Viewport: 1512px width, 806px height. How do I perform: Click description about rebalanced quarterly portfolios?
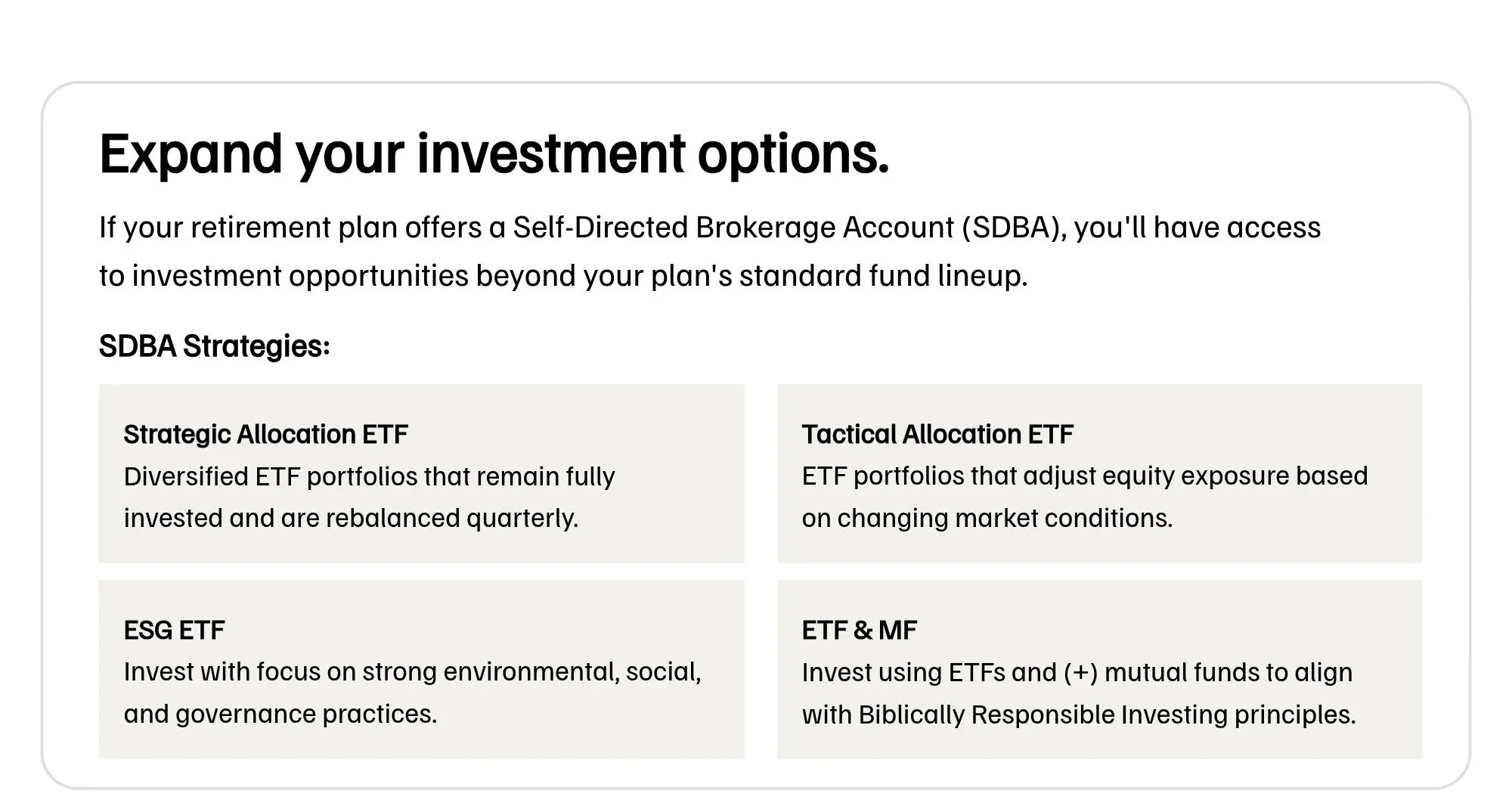click(351, 518)
